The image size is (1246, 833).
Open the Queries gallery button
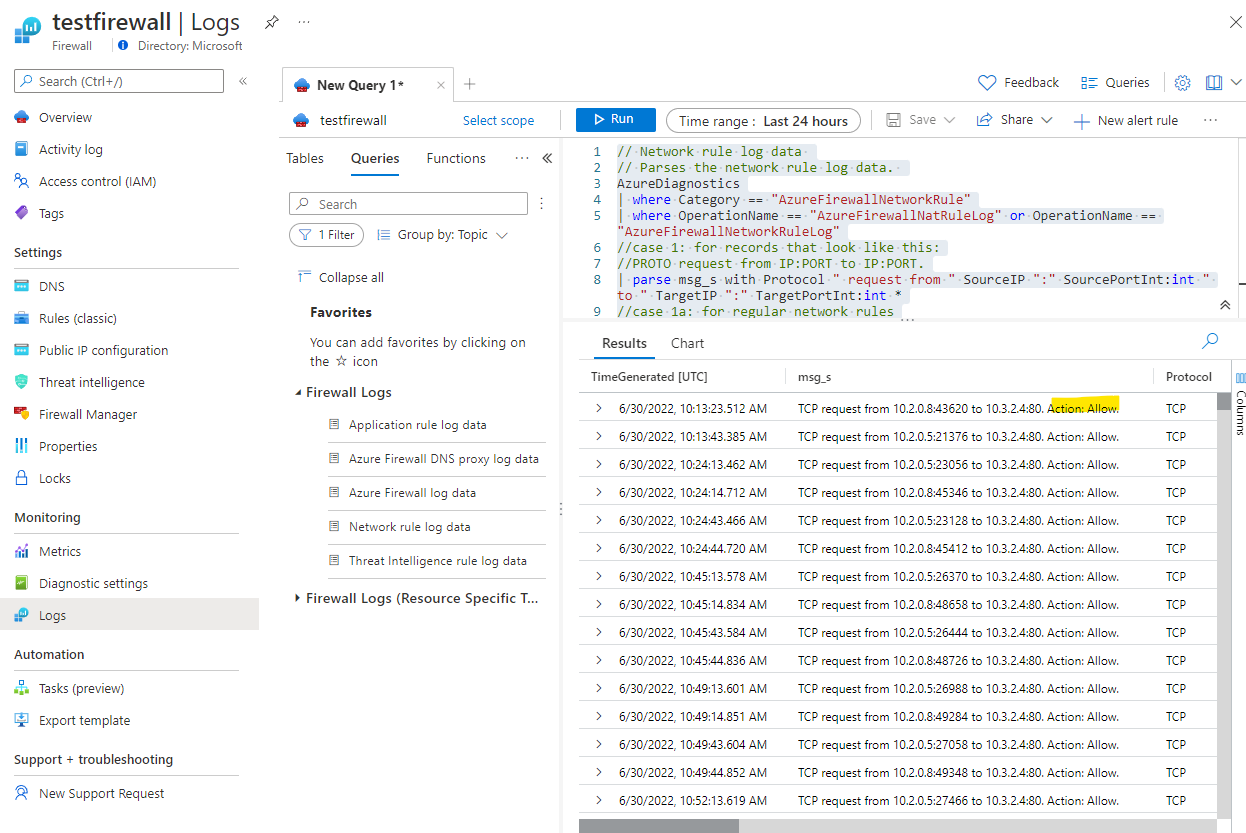coord(1116,83)
